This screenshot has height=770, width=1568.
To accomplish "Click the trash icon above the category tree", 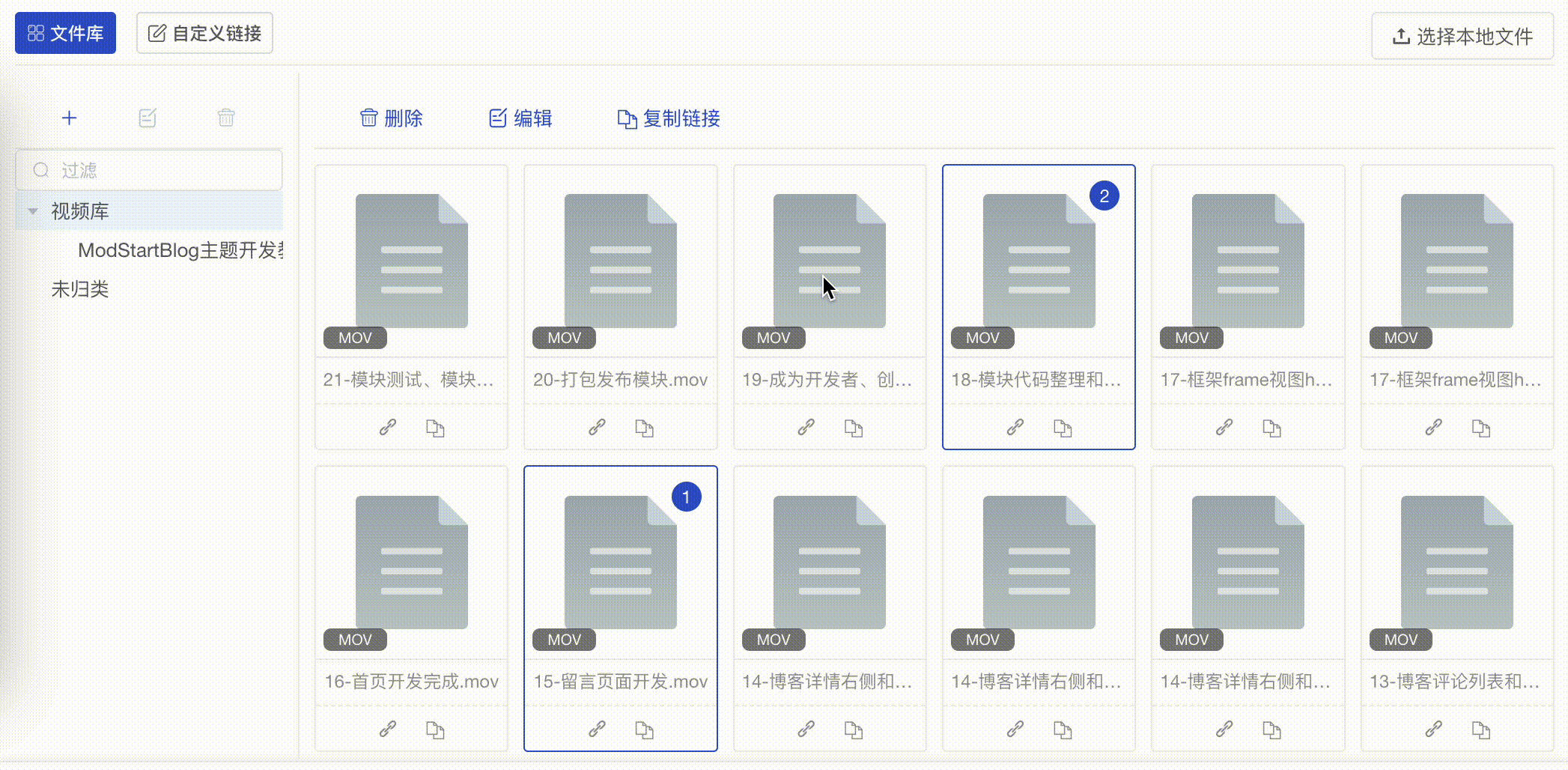I will [x=225, y=118].
